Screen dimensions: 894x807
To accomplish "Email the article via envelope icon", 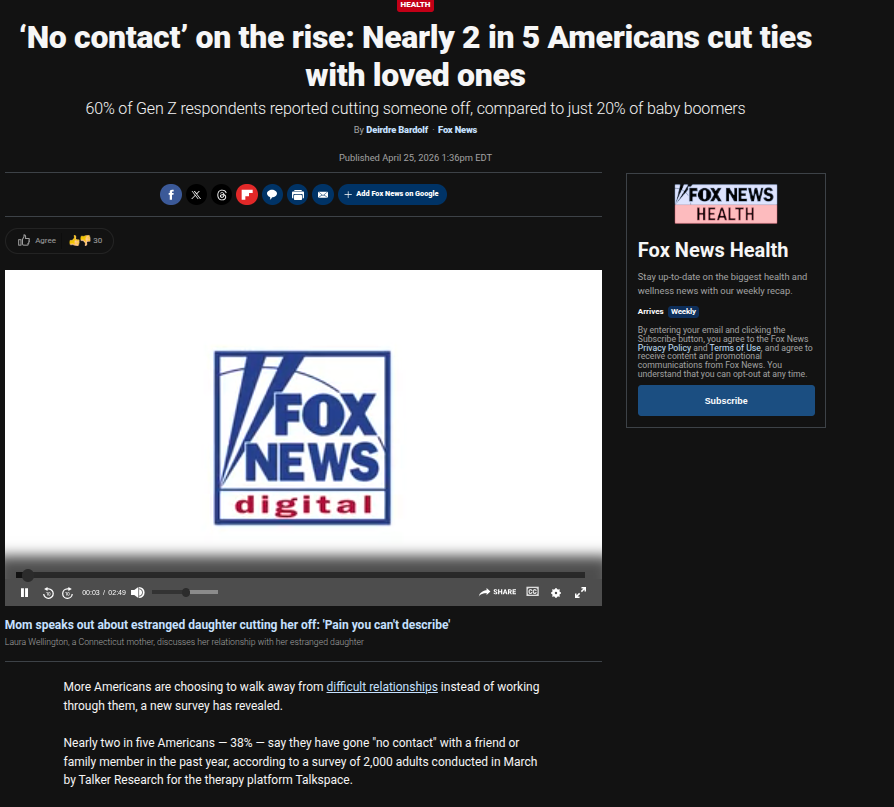I will coord(323,194).
